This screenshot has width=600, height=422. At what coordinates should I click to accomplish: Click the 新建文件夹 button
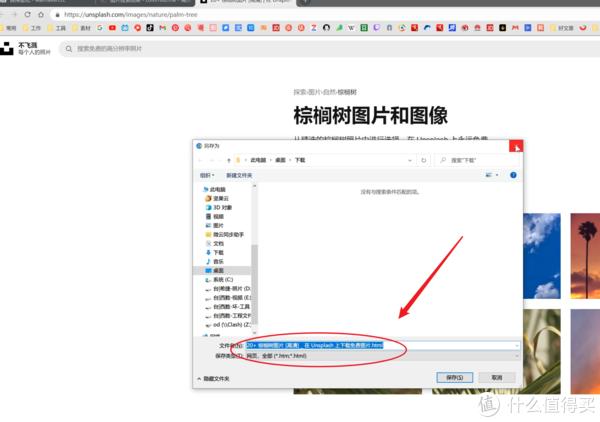pyautogui.click(x=239, y=175)
